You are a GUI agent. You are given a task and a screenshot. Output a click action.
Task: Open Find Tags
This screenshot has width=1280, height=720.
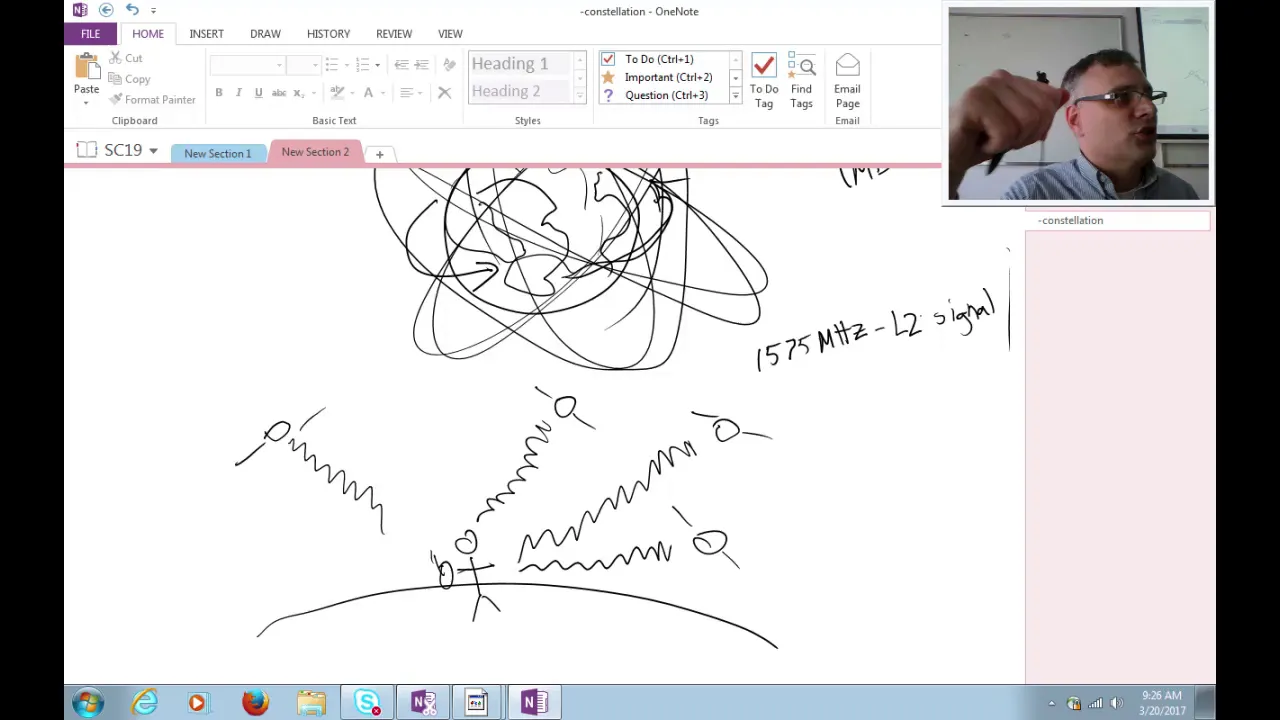(801, 81)
